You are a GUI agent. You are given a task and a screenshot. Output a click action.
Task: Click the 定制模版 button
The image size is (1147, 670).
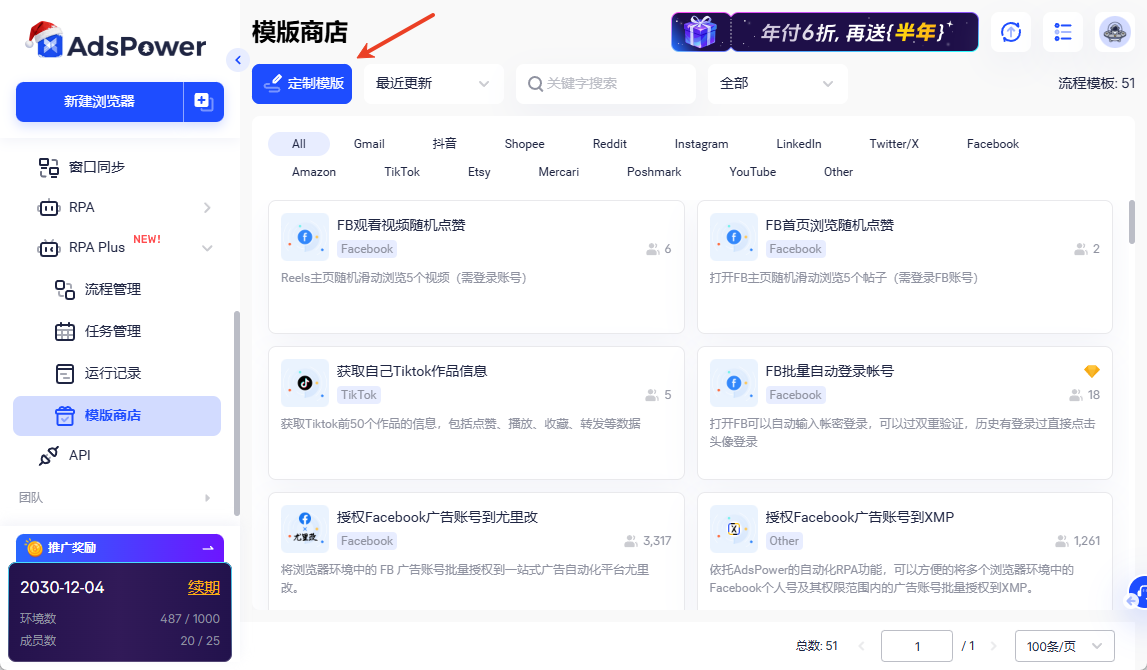pos(301,84)
